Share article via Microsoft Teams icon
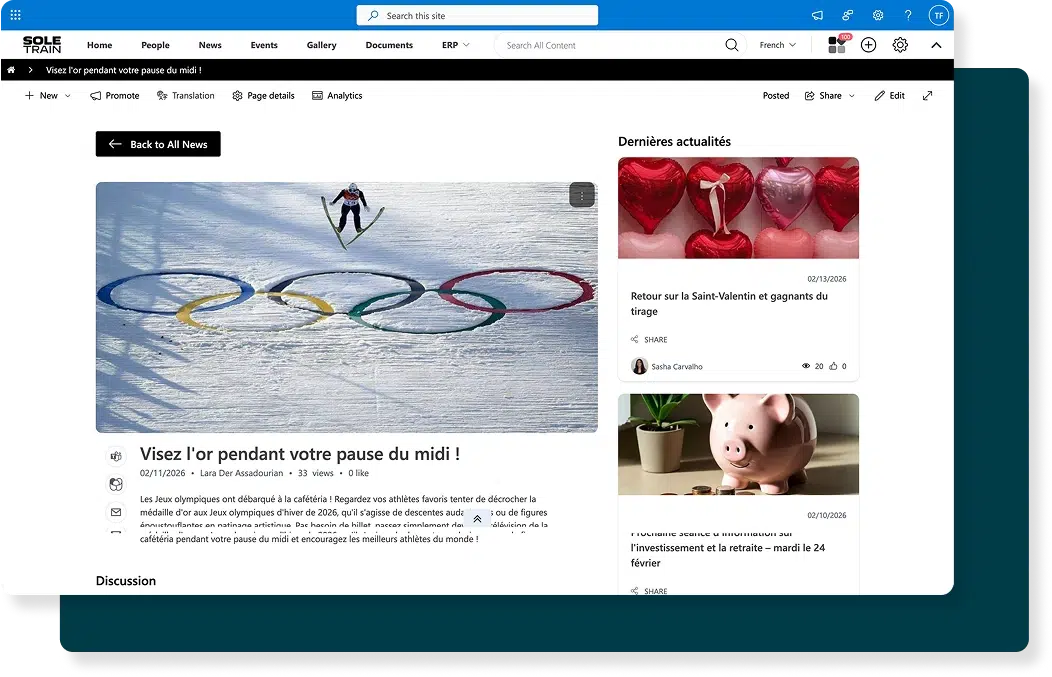 (116, 456)
